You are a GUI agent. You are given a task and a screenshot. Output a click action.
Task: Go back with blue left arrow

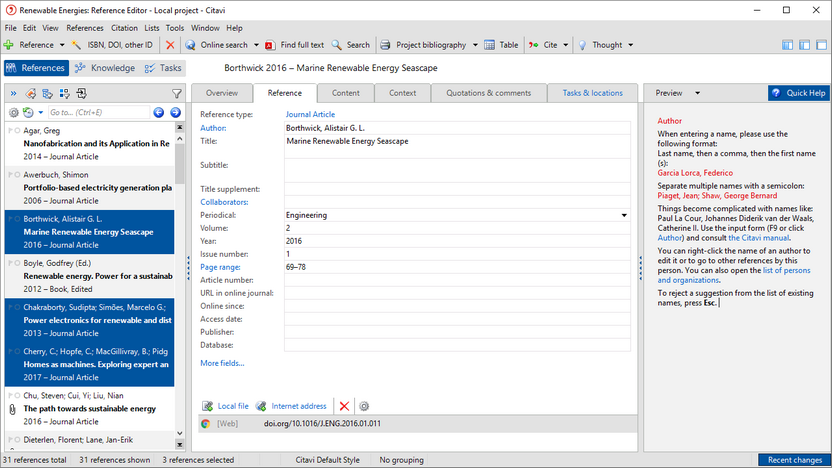point(159,112)
